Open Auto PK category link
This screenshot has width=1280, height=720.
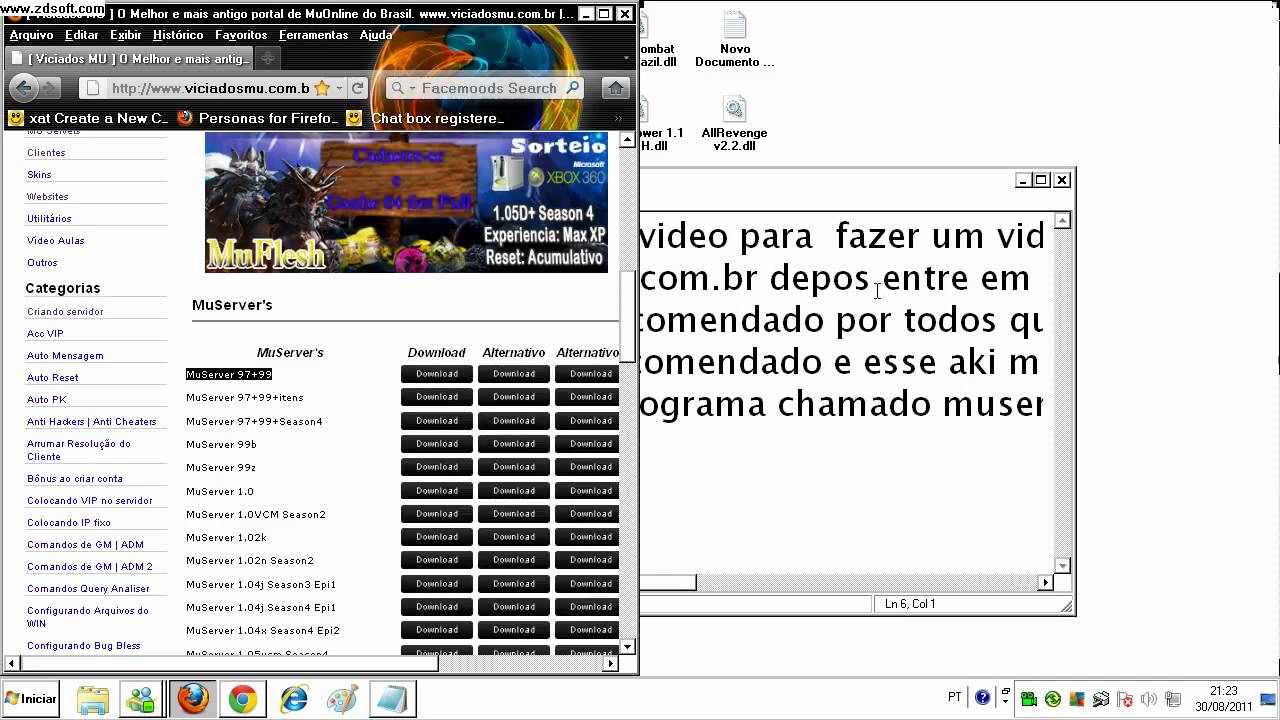(47, 400)
